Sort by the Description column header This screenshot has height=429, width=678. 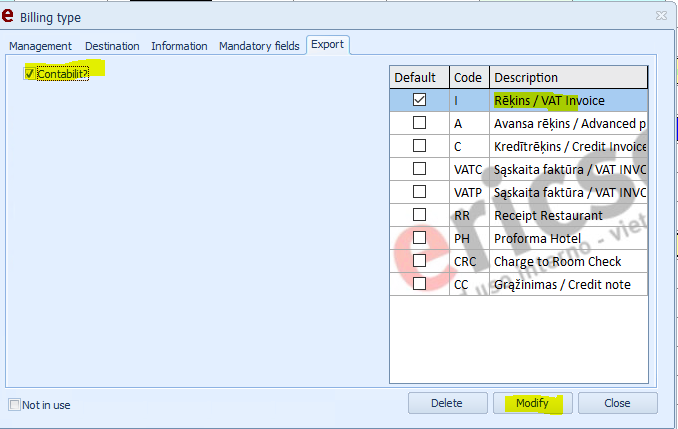click(568, 77)
